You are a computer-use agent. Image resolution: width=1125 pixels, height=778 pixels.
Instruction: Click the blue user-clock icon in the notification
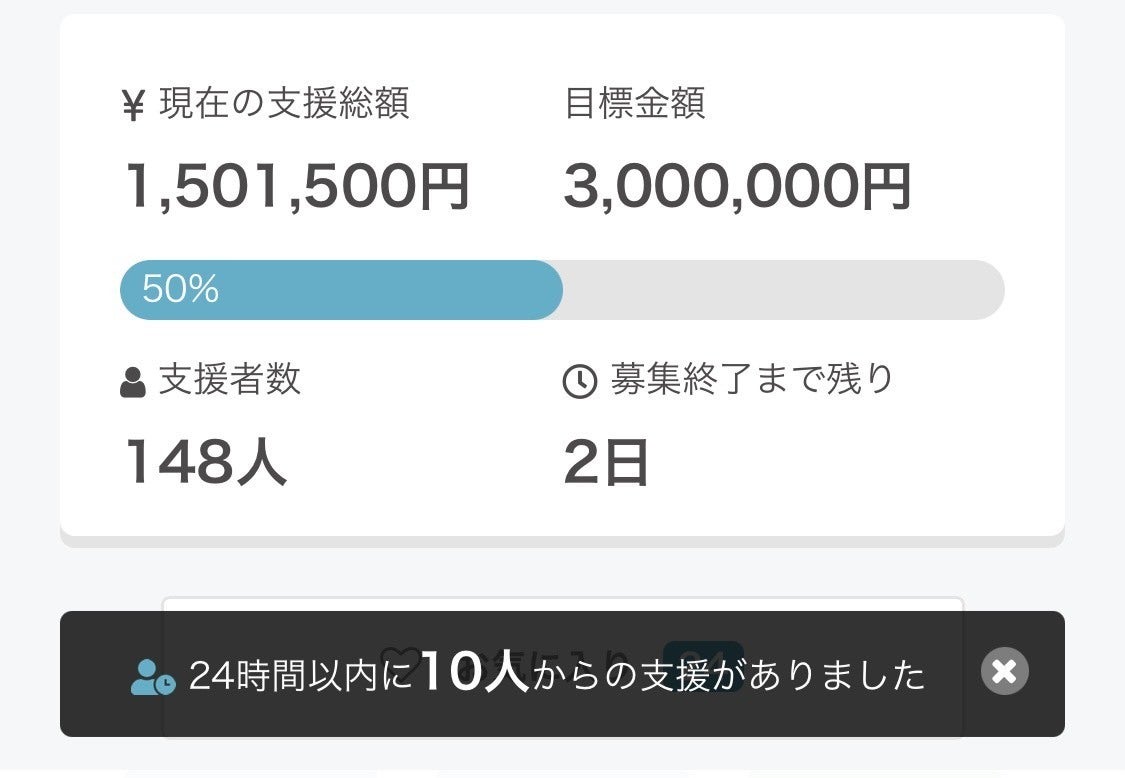(x=153, y=677)
